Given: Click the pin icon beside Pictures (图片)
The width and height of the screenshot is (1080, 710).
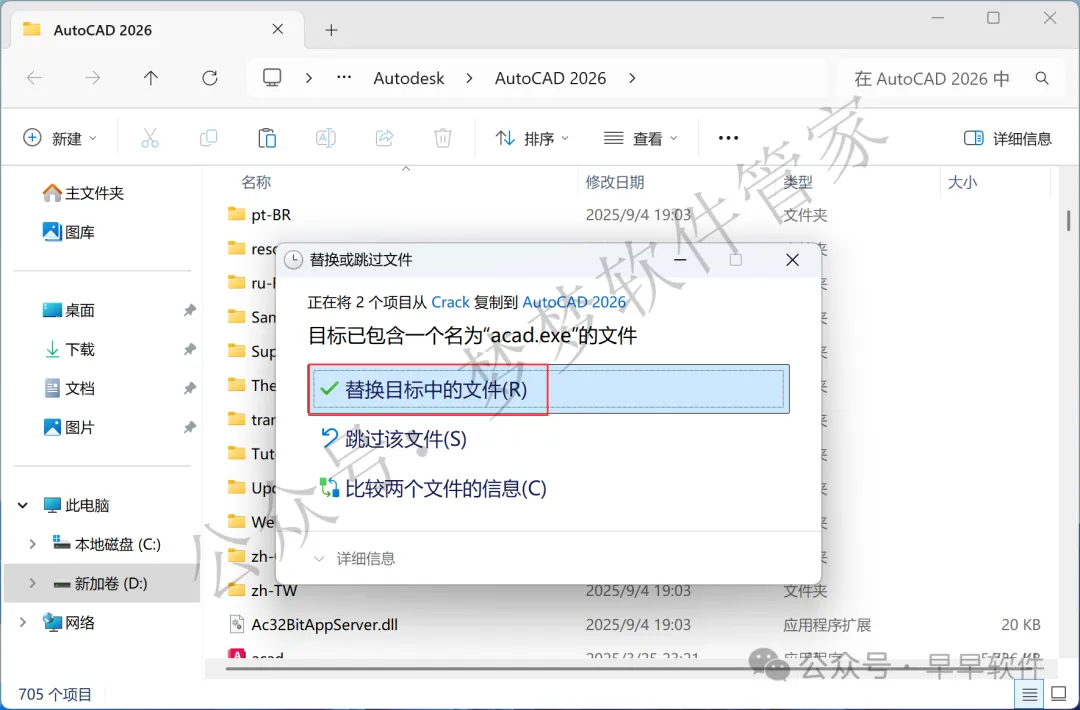Looking at the screenshot, I should tap(189, 428).
